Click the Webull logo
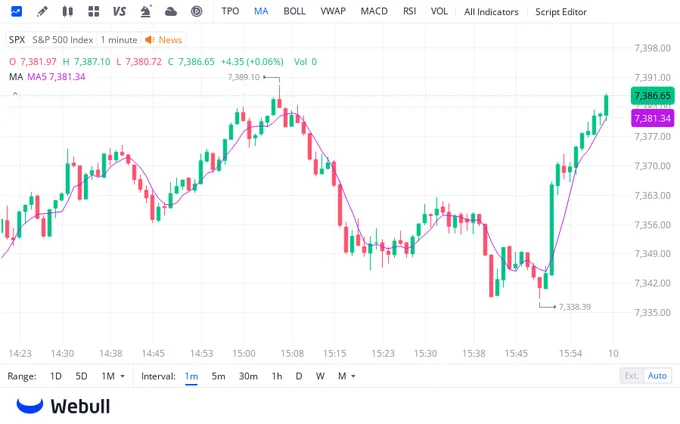The image size is (680, 424). pos(63,406)
